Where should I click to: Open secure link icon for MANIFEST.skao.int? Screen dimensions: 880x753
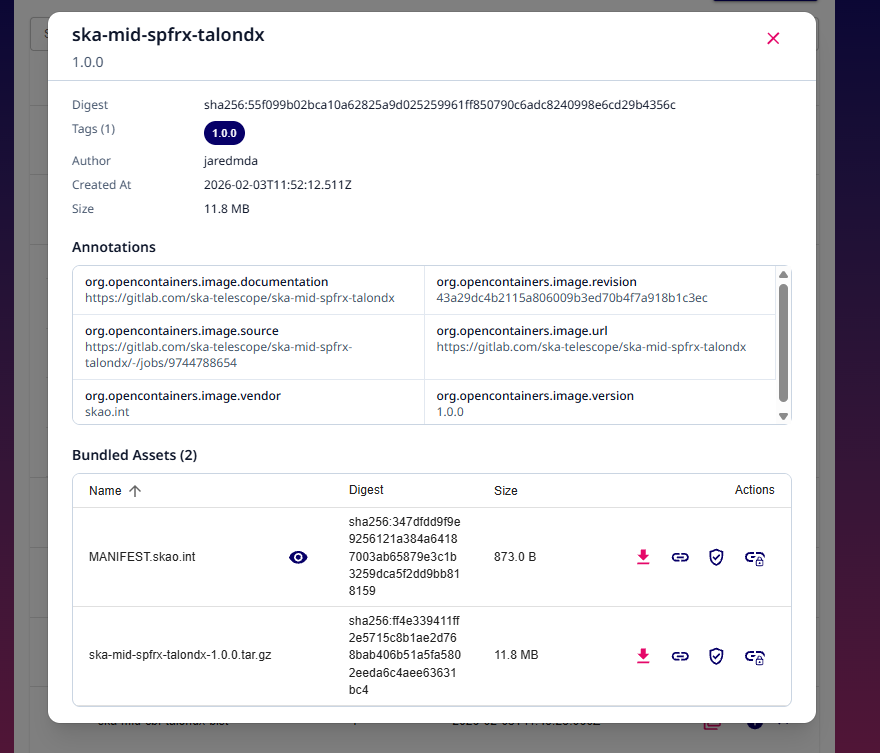[754, 558]
